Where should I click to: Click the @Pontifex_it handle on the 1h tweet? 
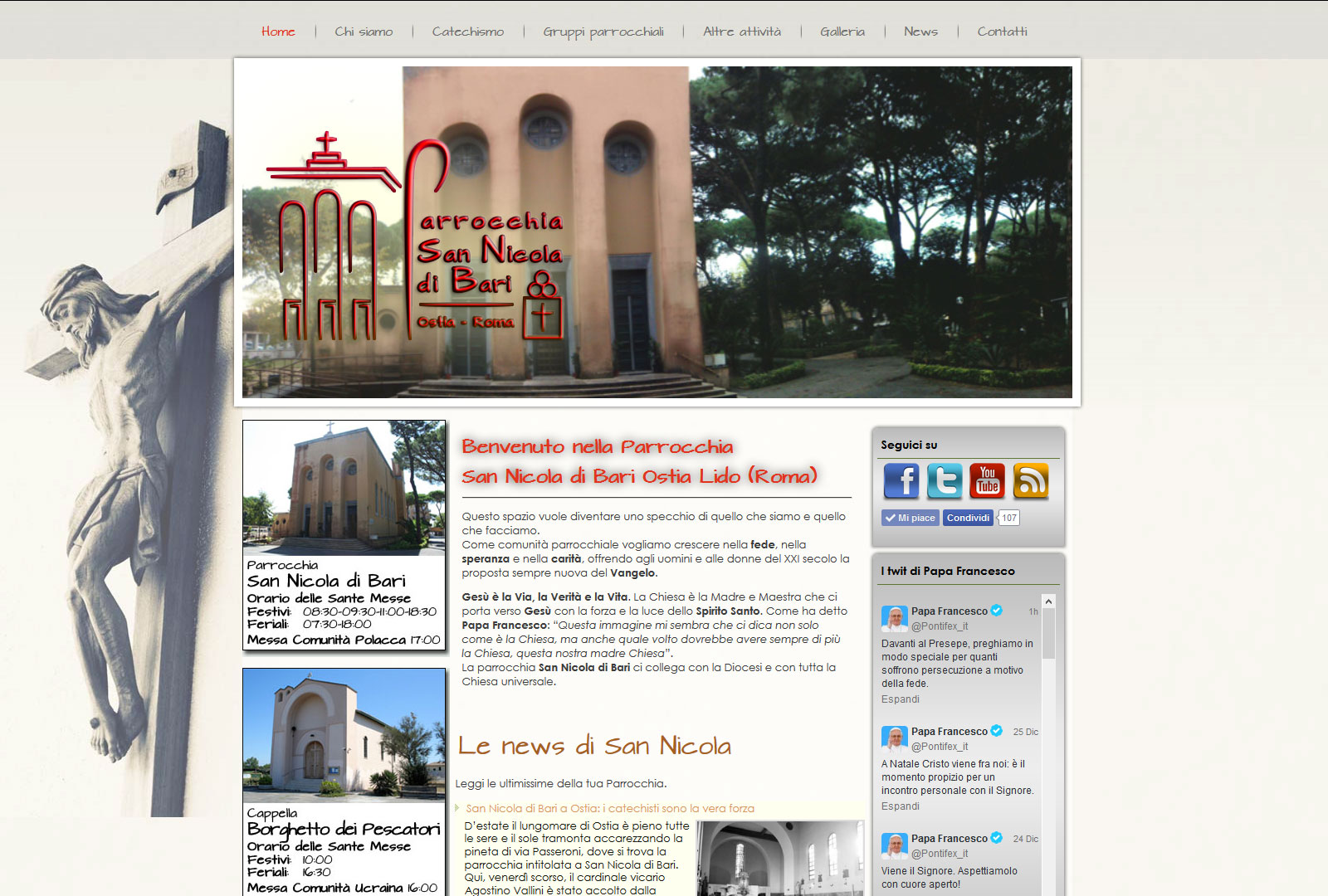(940, 626)
